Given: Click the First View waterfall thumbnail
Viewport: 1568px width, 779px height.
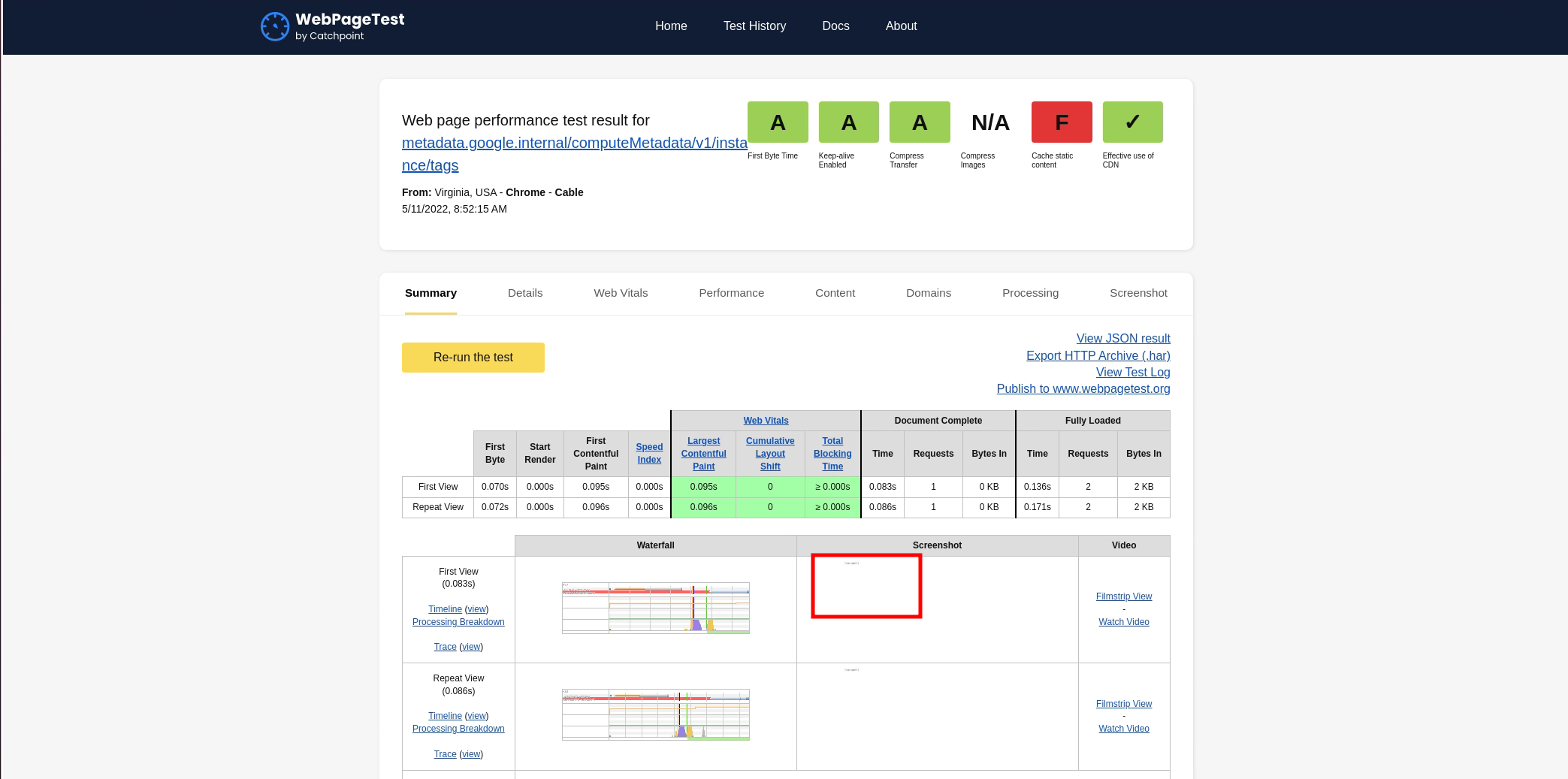Looking at the screenshot, I should coord(655,608).
